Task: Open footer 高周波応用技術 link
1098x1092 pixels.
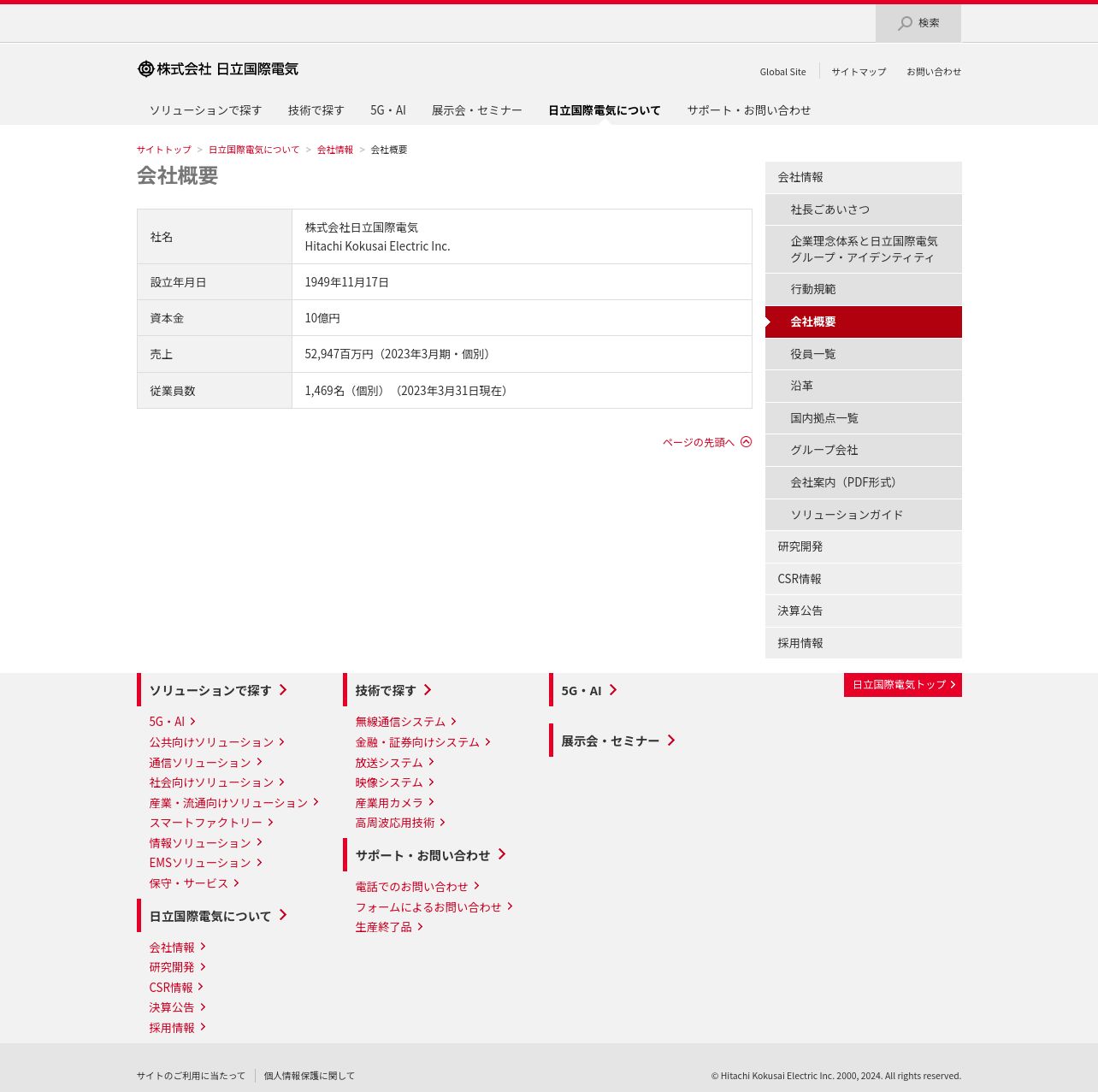Action: click(x=400, y=823)
